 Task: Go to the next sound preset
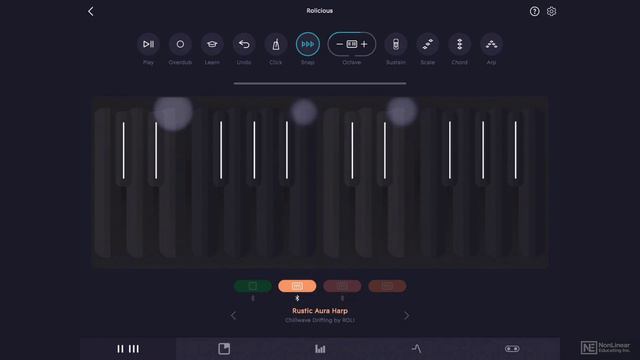(407, 316)
